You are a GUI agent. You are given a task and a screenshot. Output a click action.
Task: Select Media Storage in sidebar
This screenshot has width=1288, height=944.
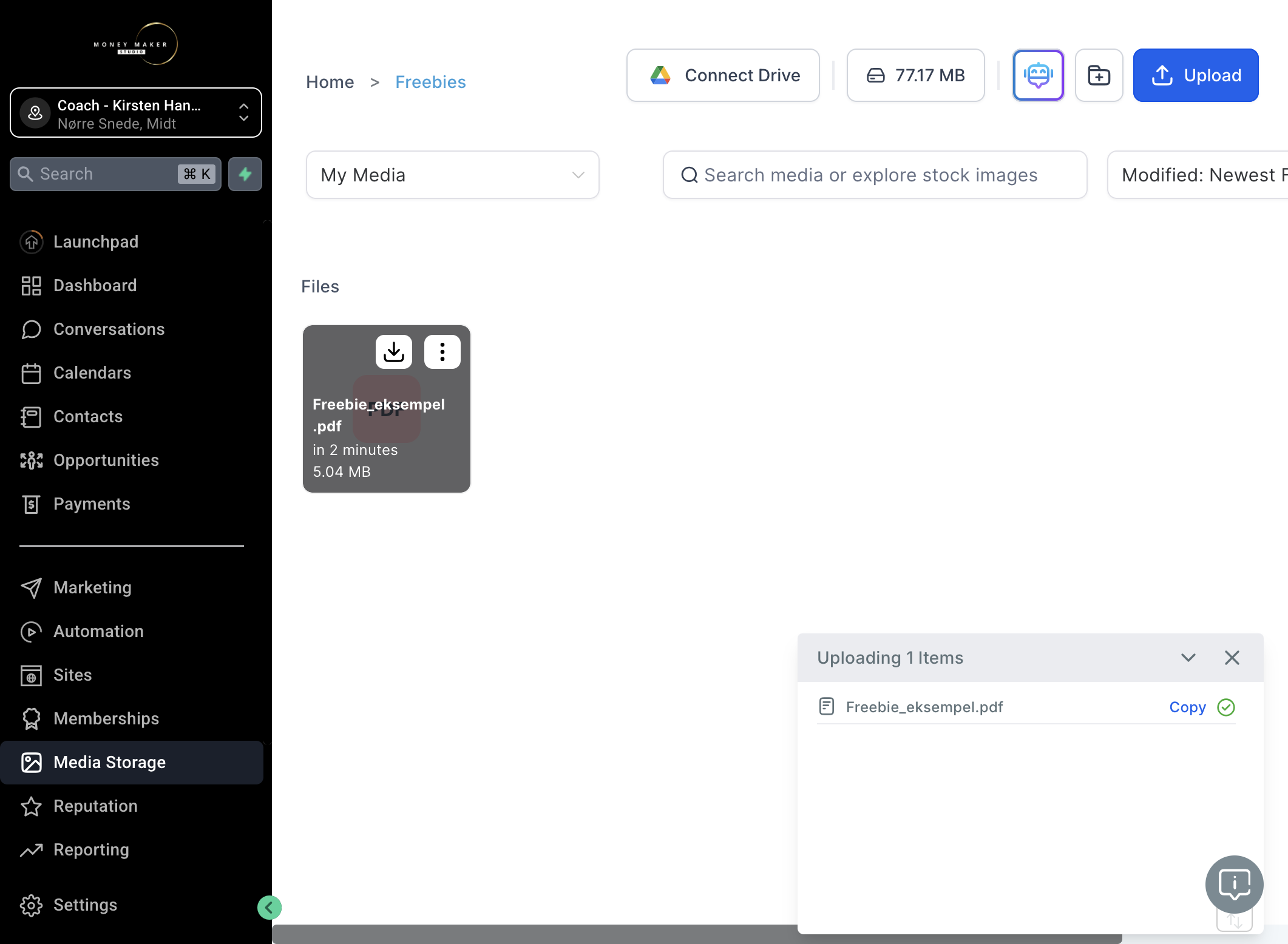click(x=132, y=762)
